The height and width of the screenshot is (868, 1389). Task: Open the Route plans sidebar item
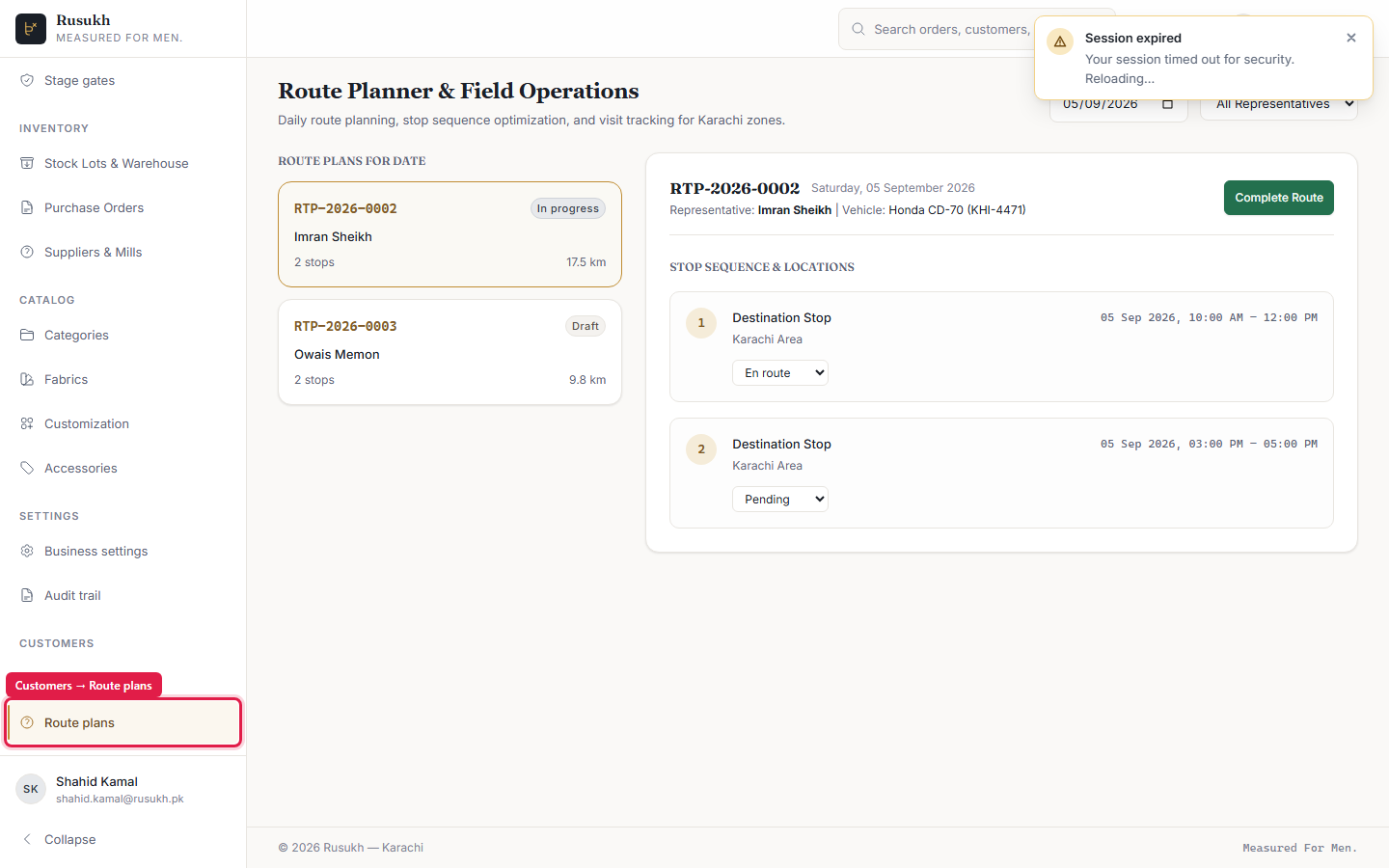pyautogui.click(x=123, y=722)
